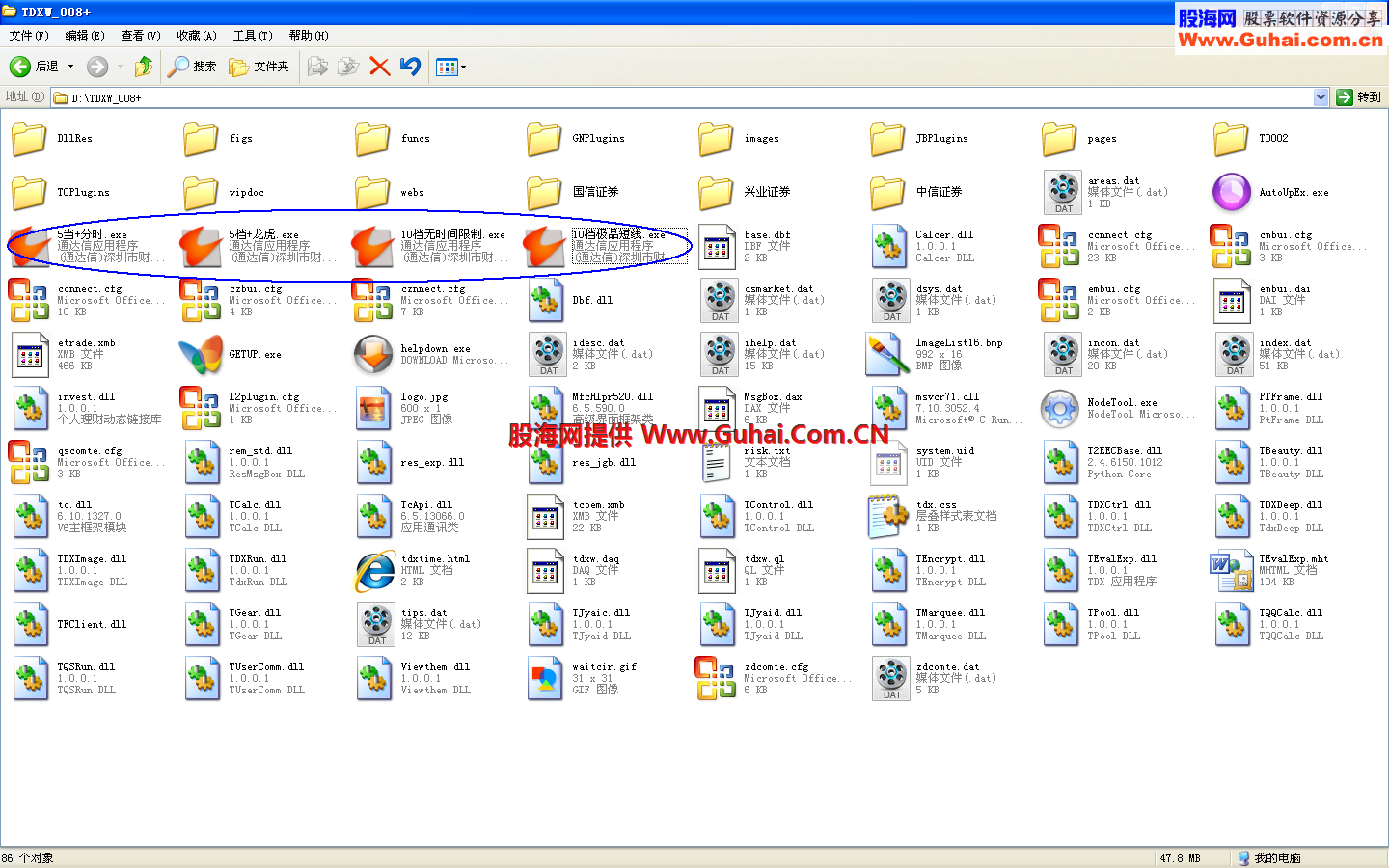Click the blue Undo toolbar icon
This screenshot has height=868, width=1389.
410,67
